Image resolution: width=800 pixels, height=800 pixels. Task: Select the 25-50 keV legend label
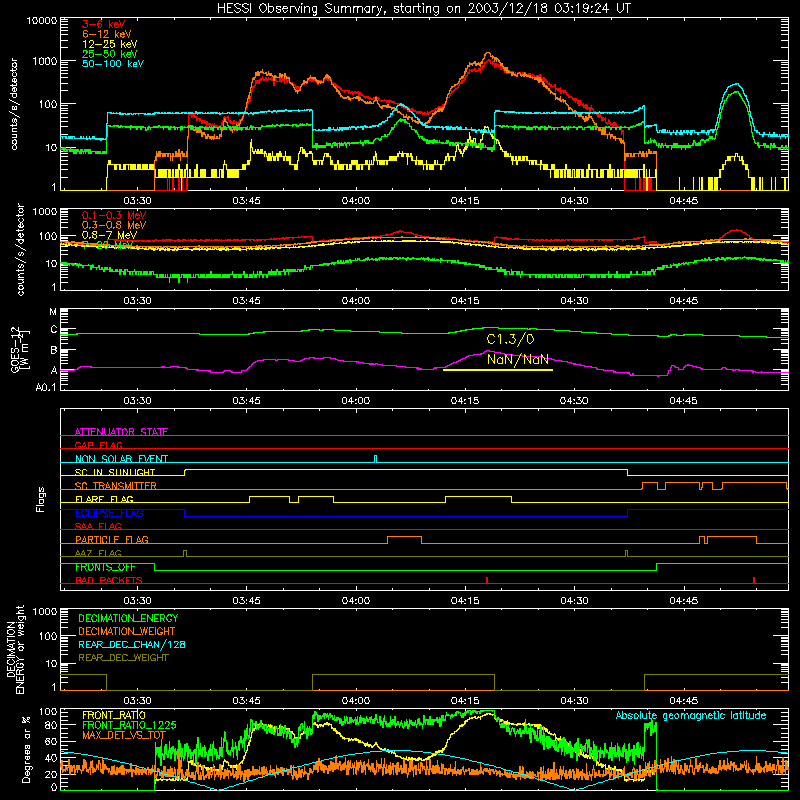coord(109,54)
